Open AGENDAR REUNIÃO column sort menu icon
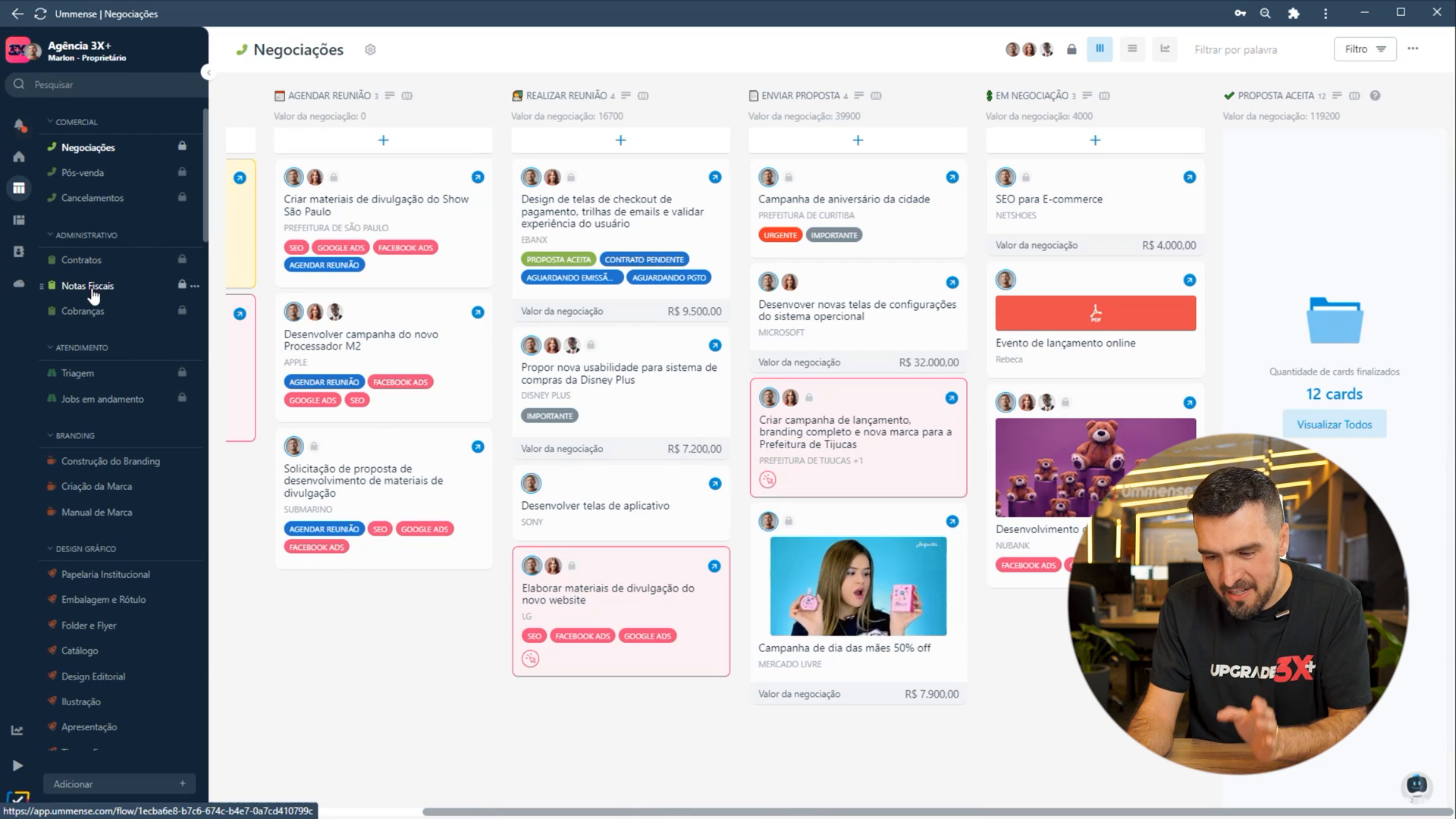 click(390, 96)
